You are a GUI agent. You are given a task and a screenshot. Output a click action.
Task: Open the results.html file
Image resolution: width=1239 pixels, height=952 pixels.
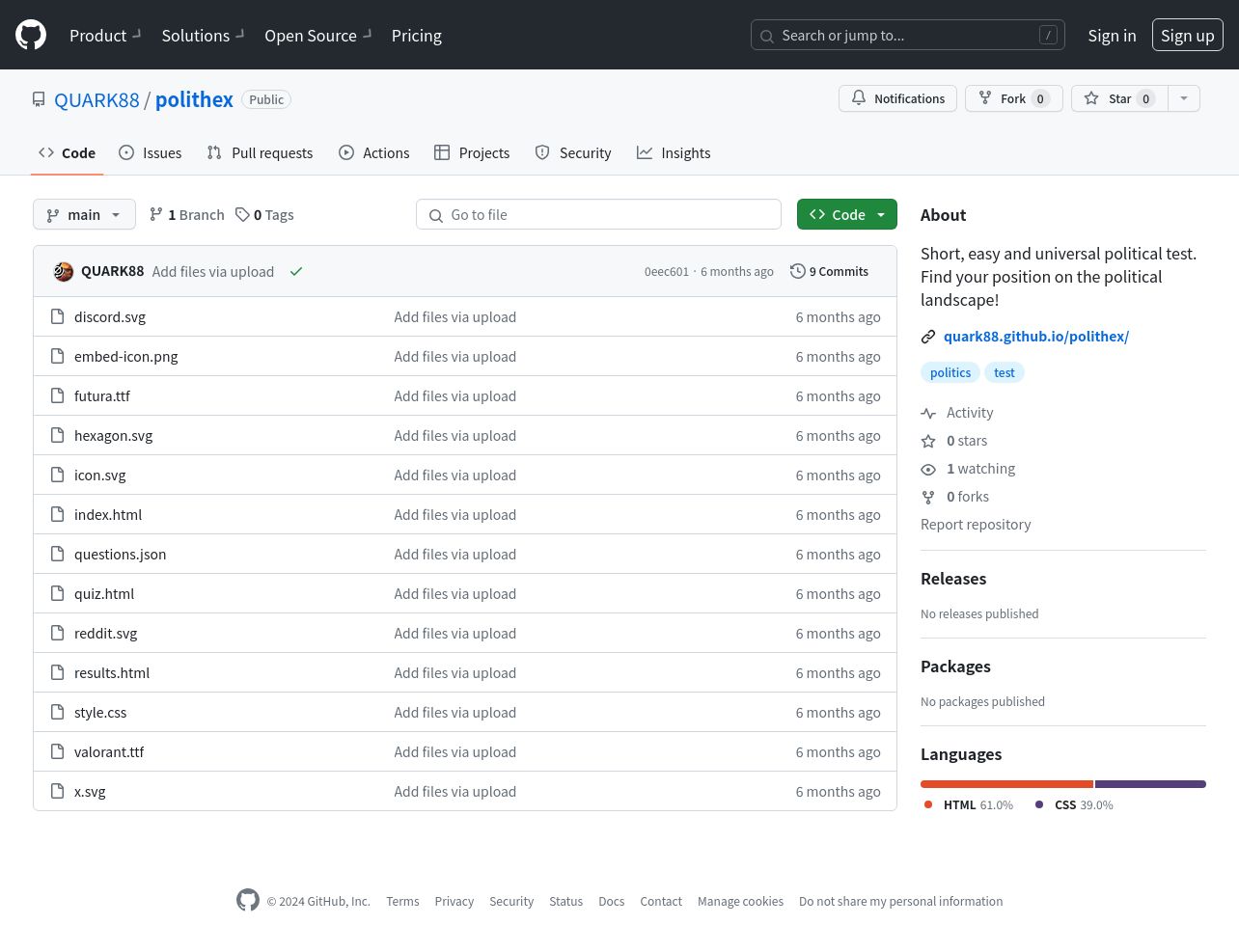point(112,673)
